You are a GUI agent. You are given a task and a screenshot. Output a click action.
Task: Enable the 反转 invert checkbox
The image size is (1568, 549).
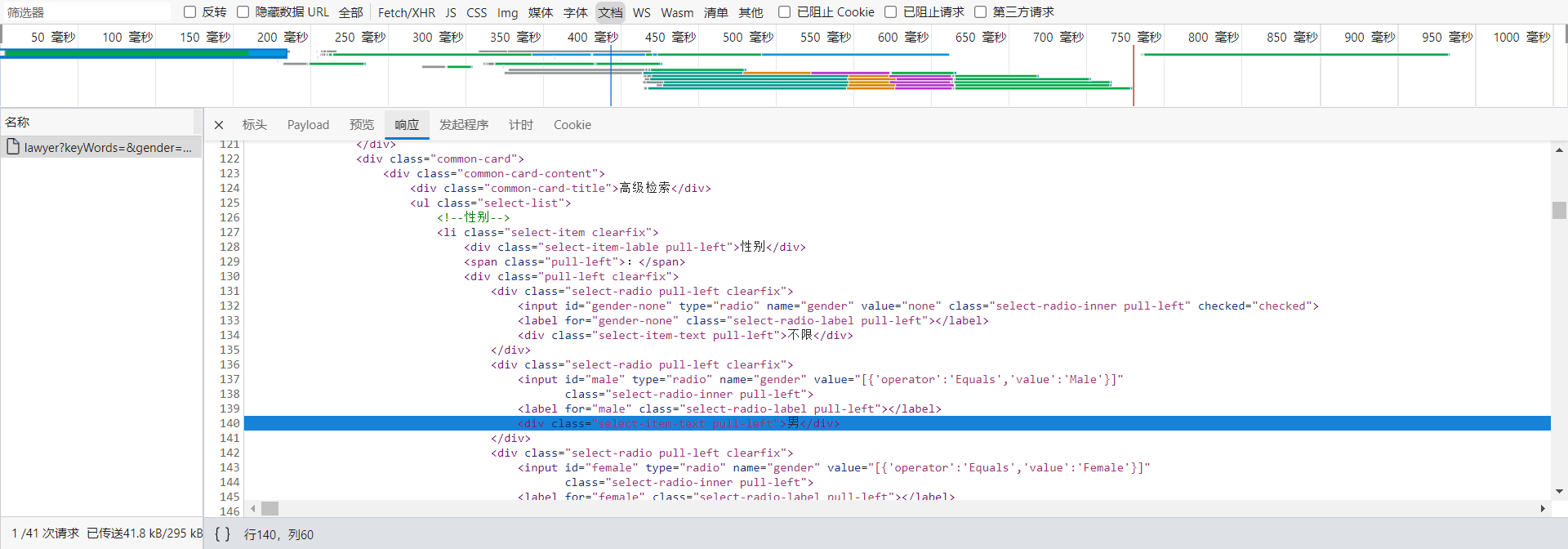tap(190, 12)
